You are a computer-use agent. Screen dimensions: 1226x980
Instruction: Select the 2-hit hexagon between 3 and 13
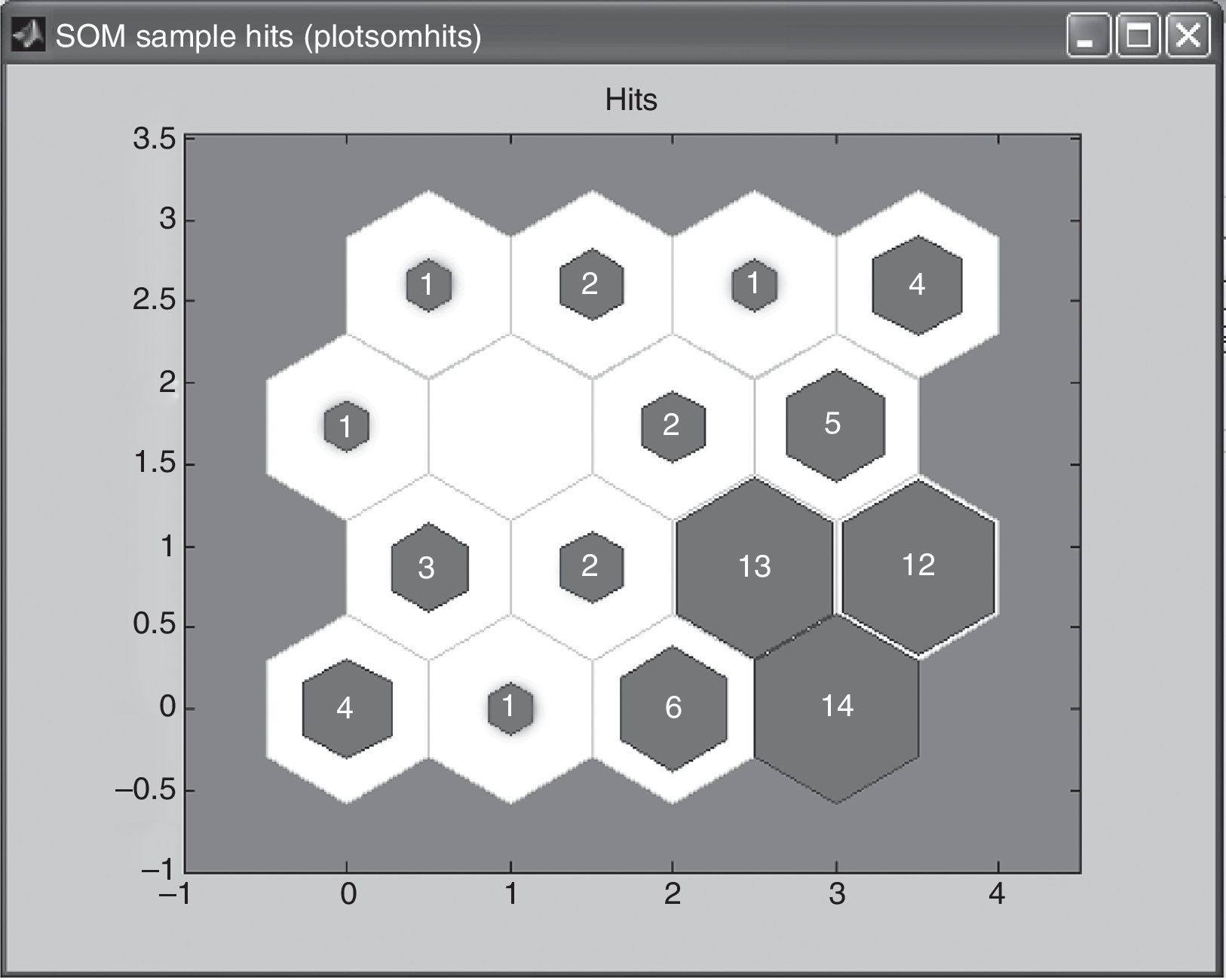coord(591,566)
